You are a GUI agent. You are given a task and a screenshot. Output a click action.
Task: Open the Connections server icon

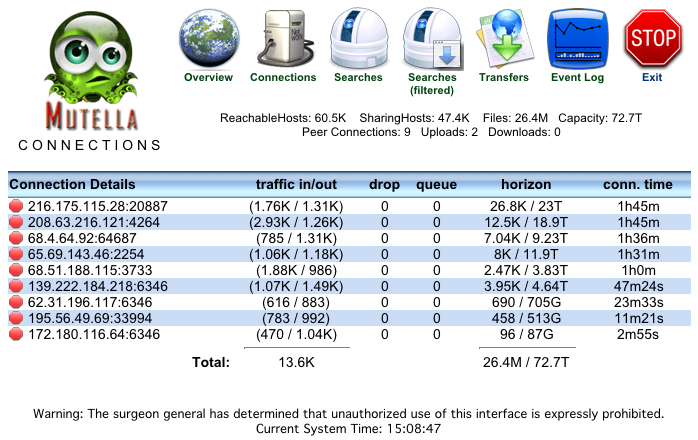coord(282,38)
